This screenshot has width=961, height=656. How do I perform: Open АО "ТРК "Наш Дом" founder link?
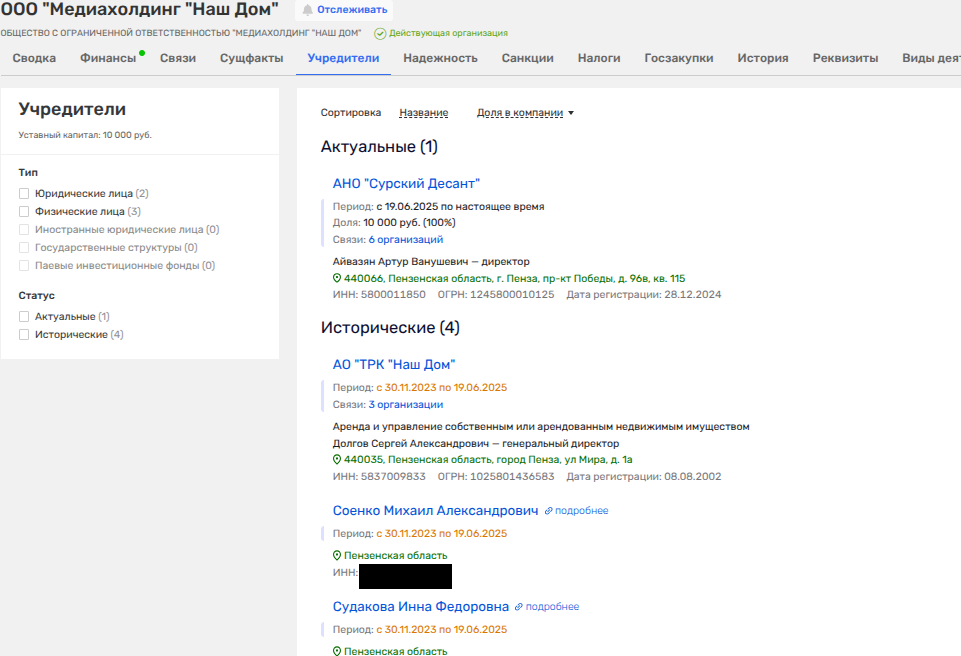coord(394,365)
